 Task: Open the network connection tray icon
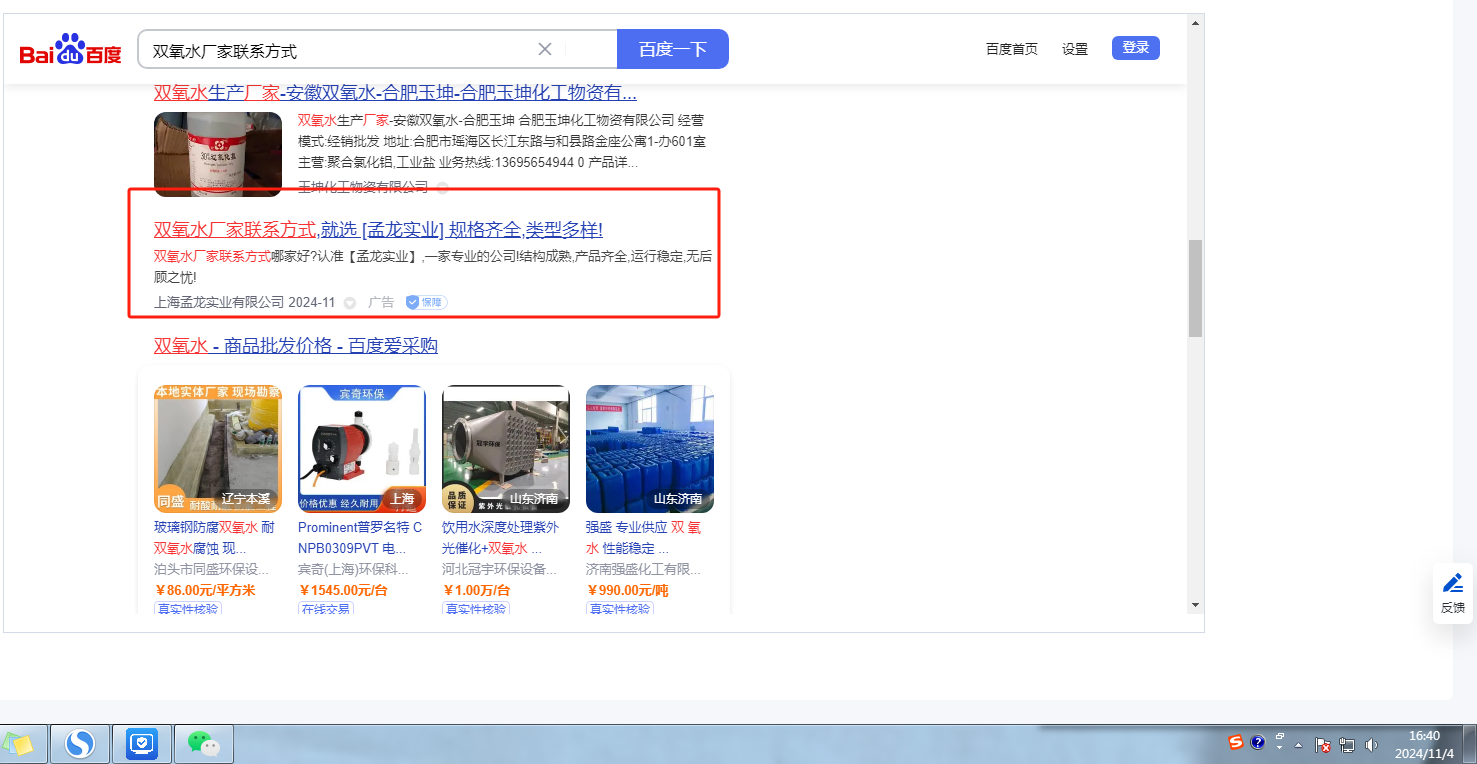click(x=1347, y=745)
